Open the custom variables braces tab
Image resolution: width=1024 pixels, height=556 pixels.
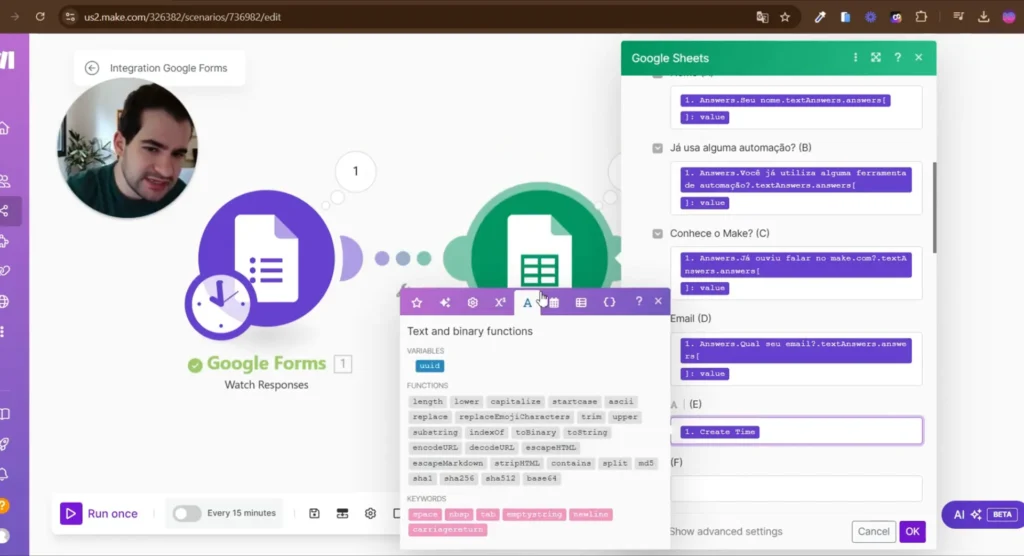609,302
